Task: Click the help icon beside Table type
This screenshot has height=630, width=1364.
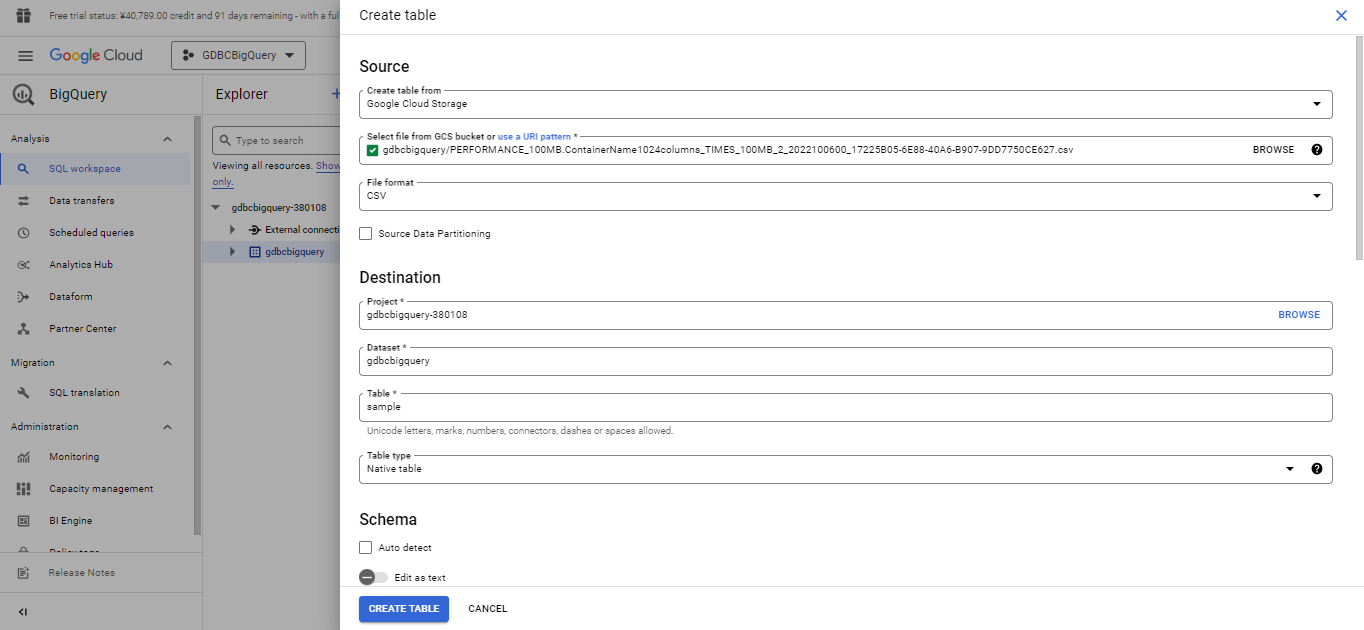Action: pyautogui.click(x=1316, y=469)
